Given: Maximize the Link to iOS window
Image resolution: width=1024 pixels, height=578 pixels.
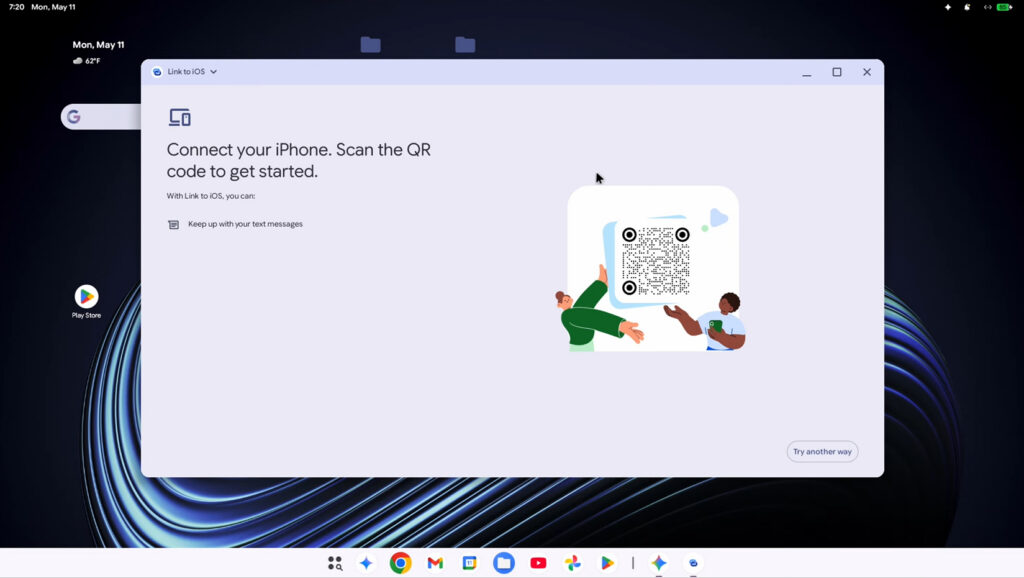Looking at the screenshot, I should 837,72.
